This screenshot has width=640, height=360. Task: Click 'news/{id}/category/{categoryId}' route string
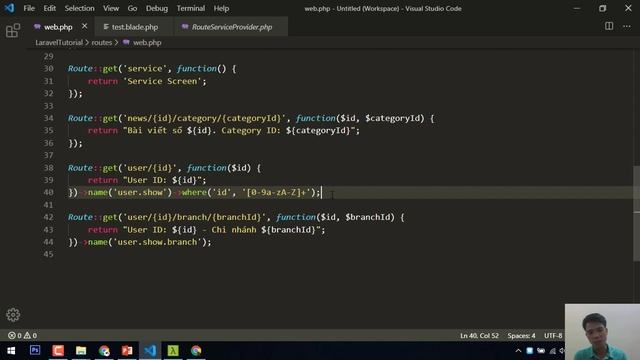tap(204, 118)
